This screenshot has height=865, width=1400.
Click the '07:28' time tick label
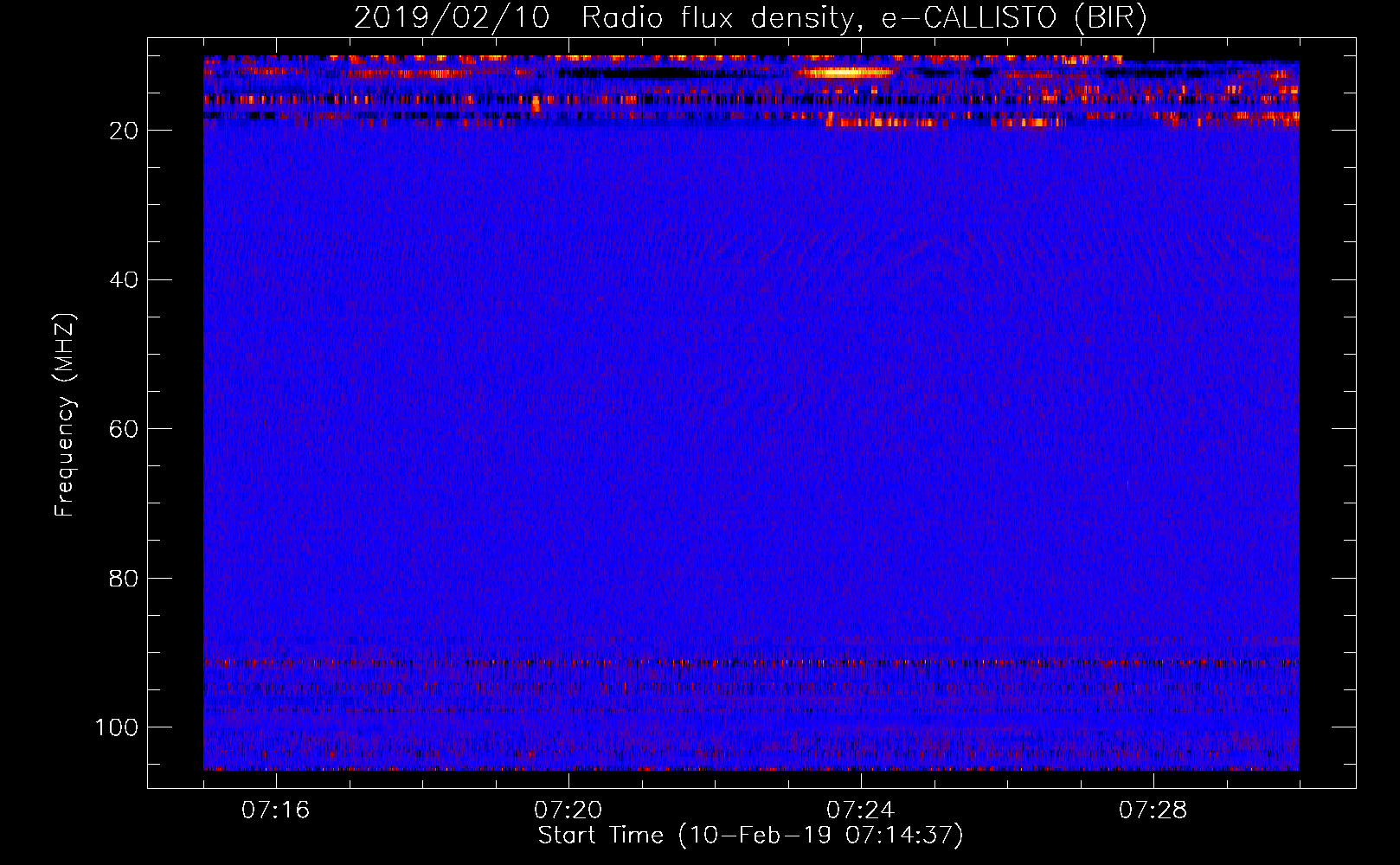(1153, 811)
